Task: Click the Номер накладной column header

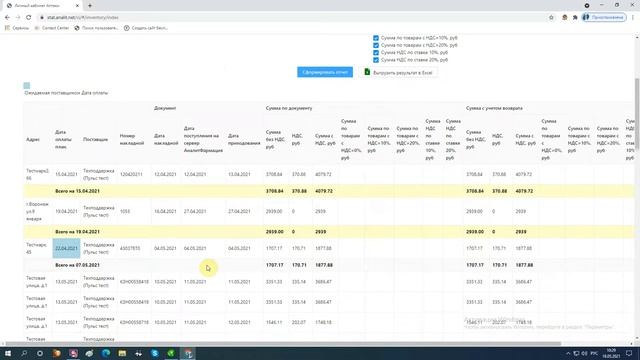Action: pos(132,140)
